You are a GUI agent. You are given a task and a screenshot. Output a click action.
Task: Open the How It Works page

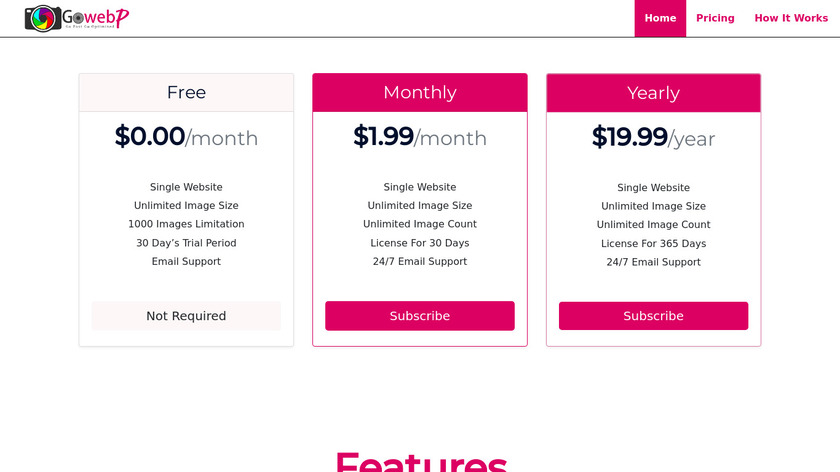coord(791,18)
